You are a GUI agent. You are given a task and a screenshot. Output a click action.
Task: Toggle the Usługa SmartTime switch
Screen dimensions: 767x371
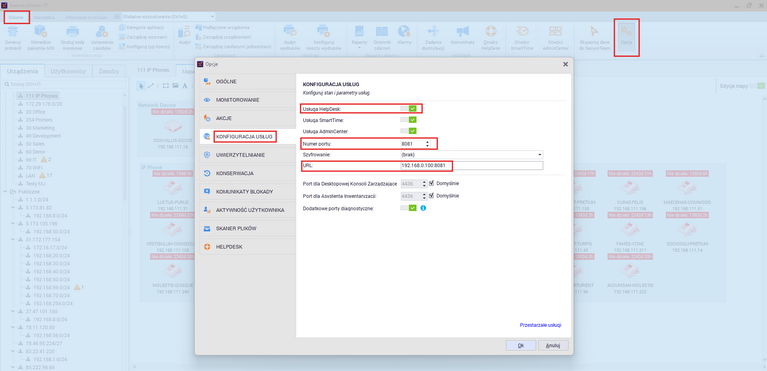(x=408, y=120)
